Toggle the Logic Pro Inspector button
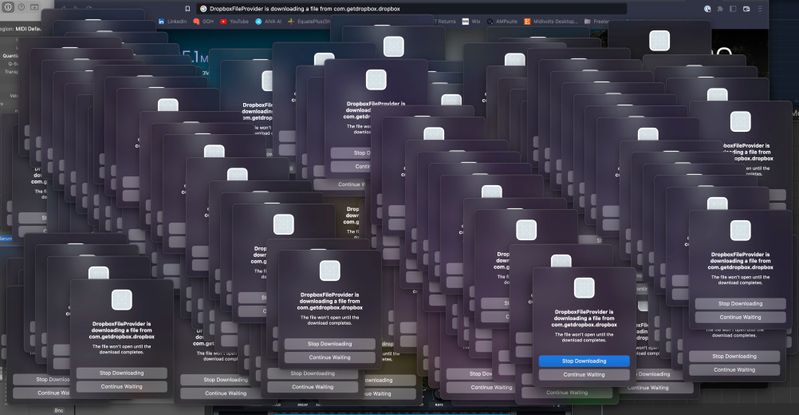This screenshot has height=415, width=799. coord(8,7)
